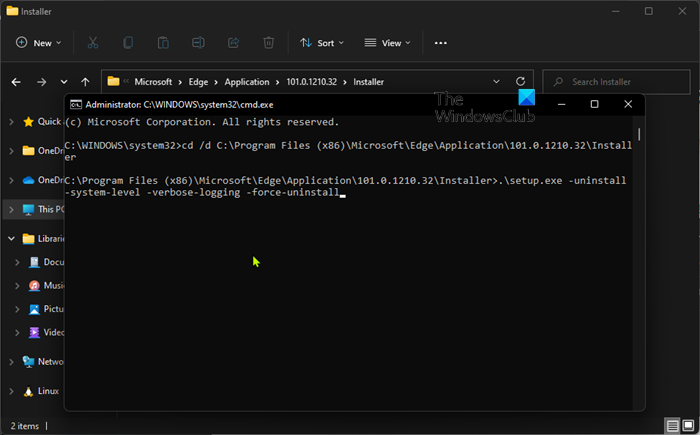The image size is (700, 435).
Task: Show recent locations chevron
Action: point(64,82)
